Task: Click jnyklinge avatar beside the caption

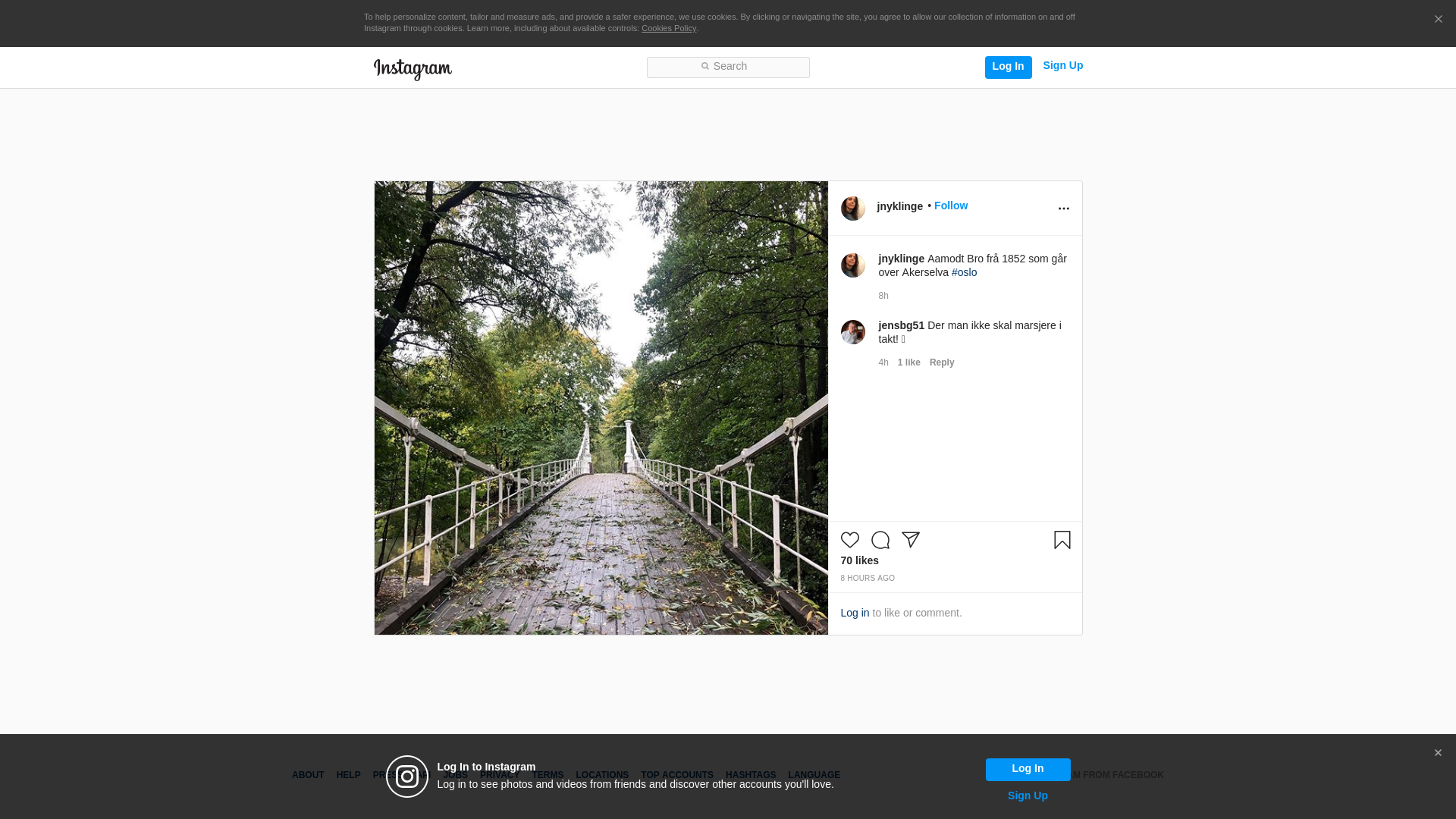Action: coord(853,265)
